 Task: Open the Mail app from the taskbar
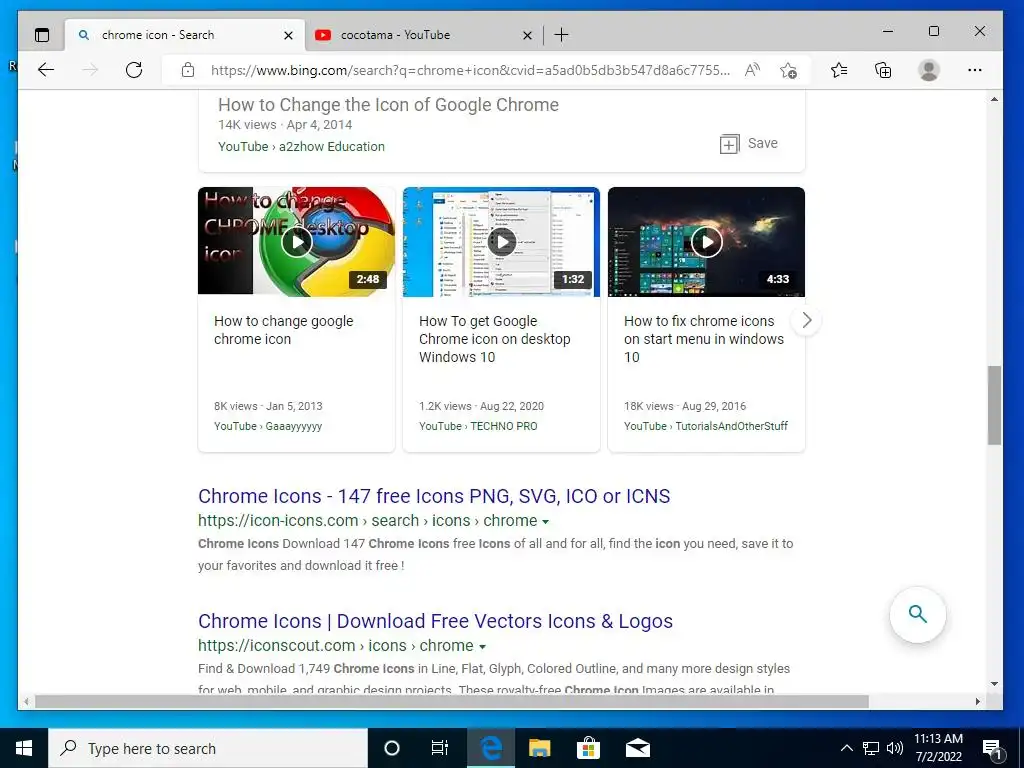pos(637,748)
